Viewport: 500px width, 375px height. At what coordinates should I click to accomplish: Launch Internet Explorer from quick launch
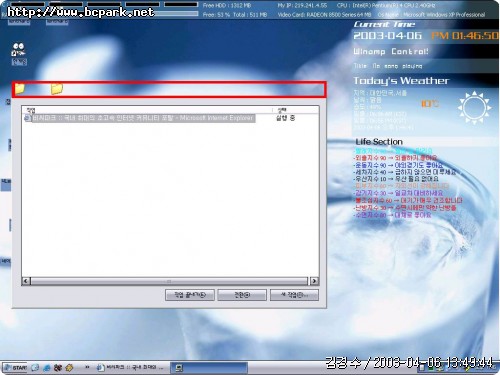(47, 368)
